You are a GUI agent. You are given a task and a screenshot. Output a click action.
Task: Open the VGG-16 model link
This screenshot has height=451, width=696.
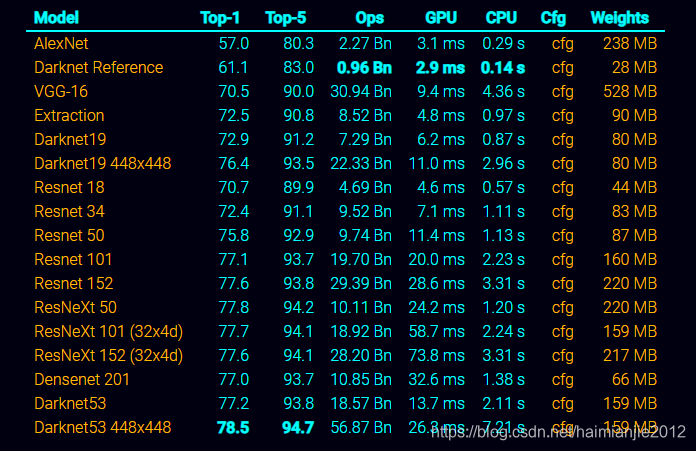click(61, 91)
